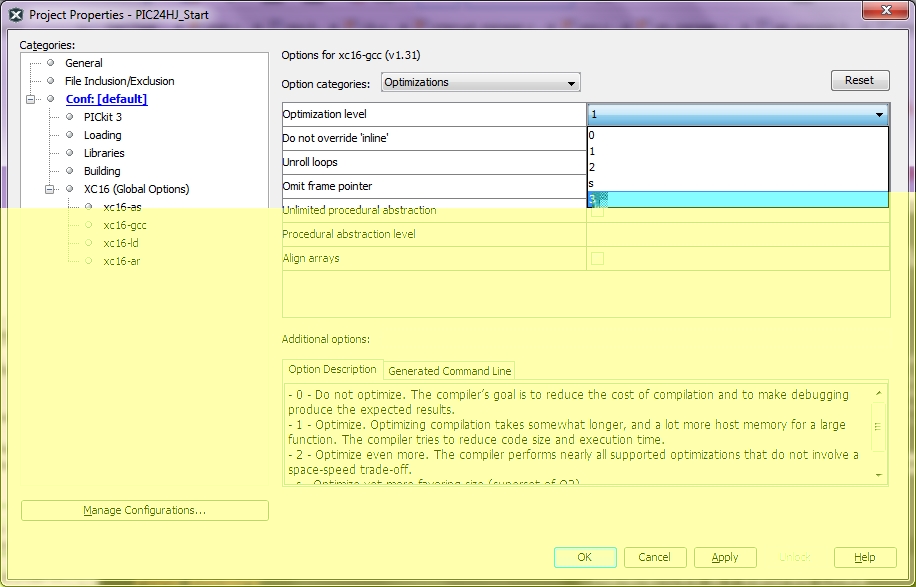916x587 pixels.
Task: Select xc16-gcc in the tree
Action: coord(124,225)
